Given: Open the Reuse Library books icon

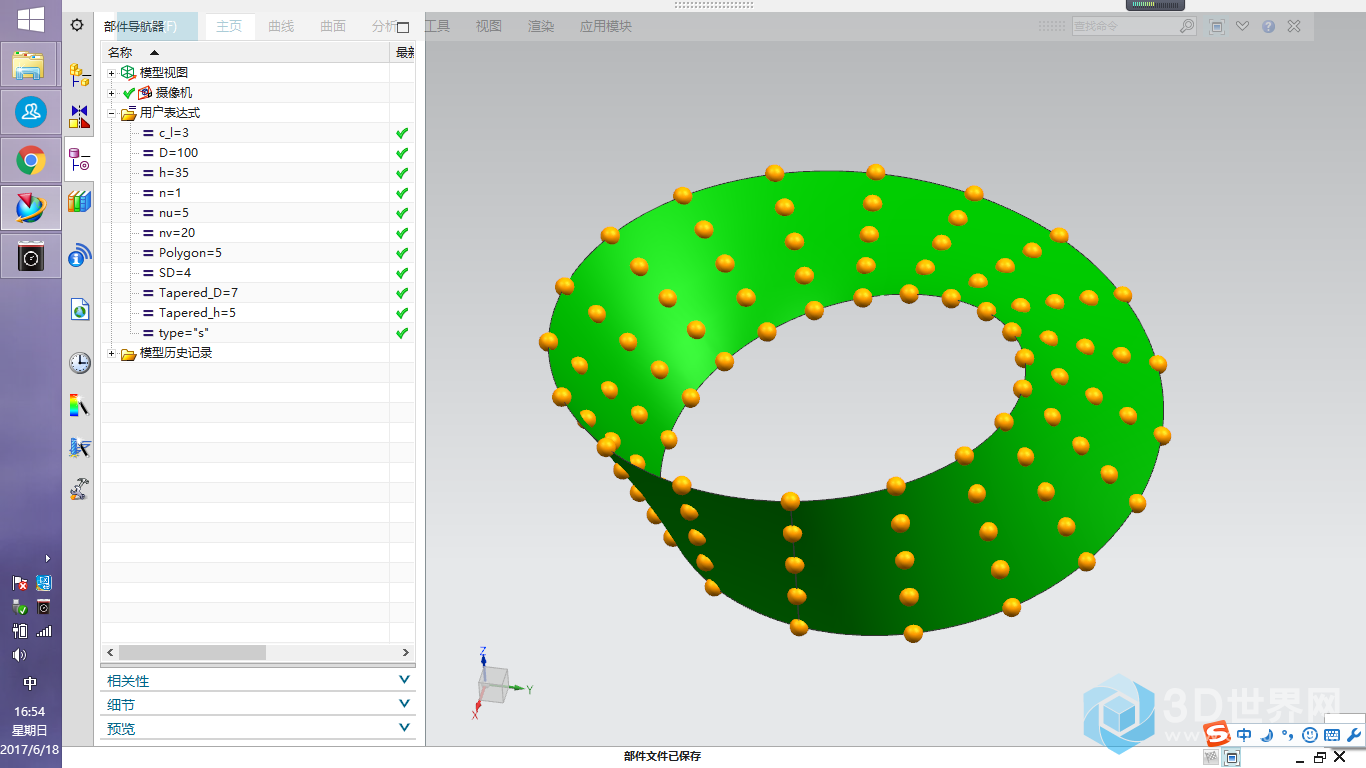Looking at the screenshot, I should [80, 202].
